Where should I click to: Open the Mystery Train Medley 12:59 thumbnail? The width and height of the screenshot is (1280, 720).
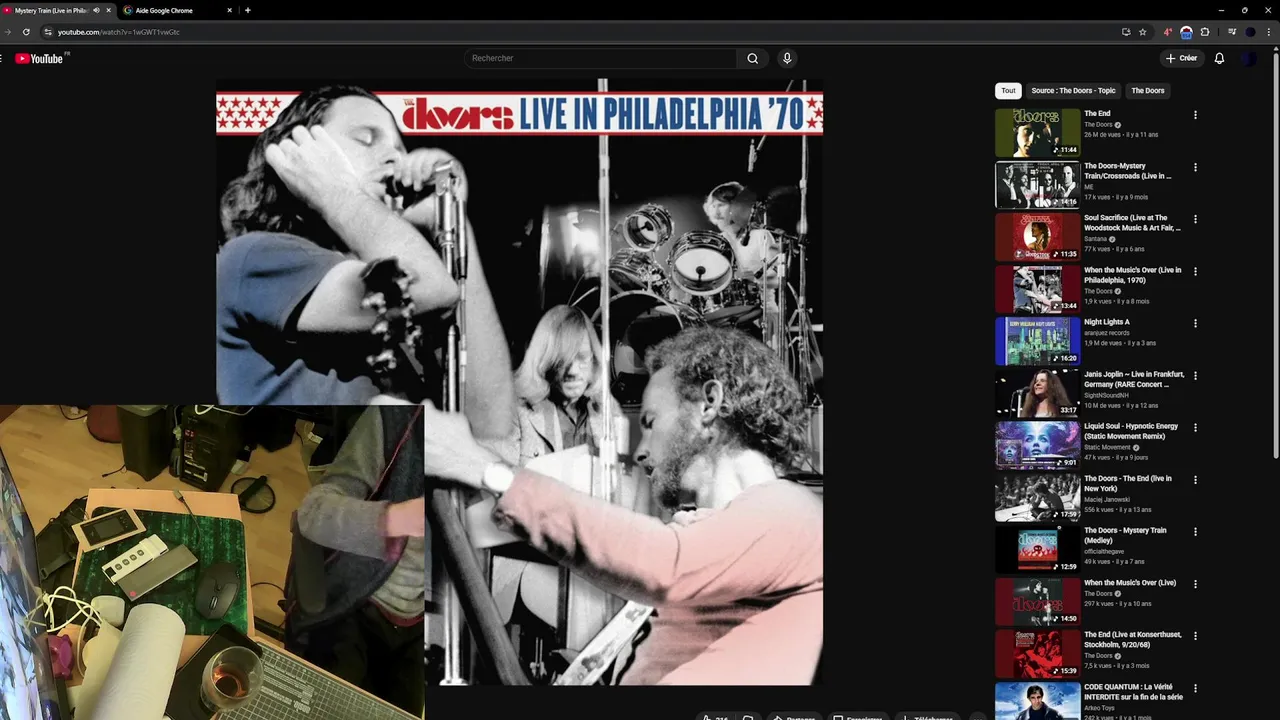1037,549
